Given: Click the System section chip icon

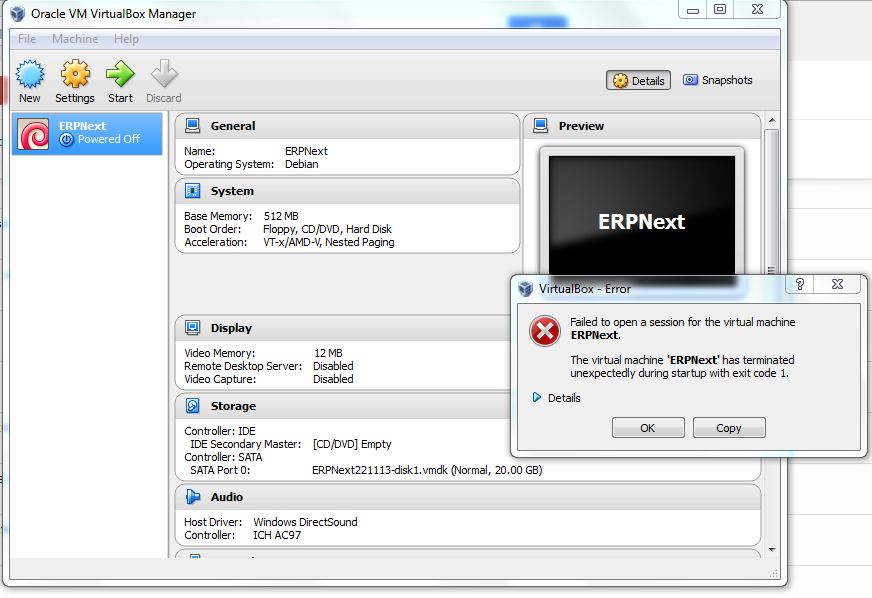Looking at the screenshot, I should (x=192, y=191).
